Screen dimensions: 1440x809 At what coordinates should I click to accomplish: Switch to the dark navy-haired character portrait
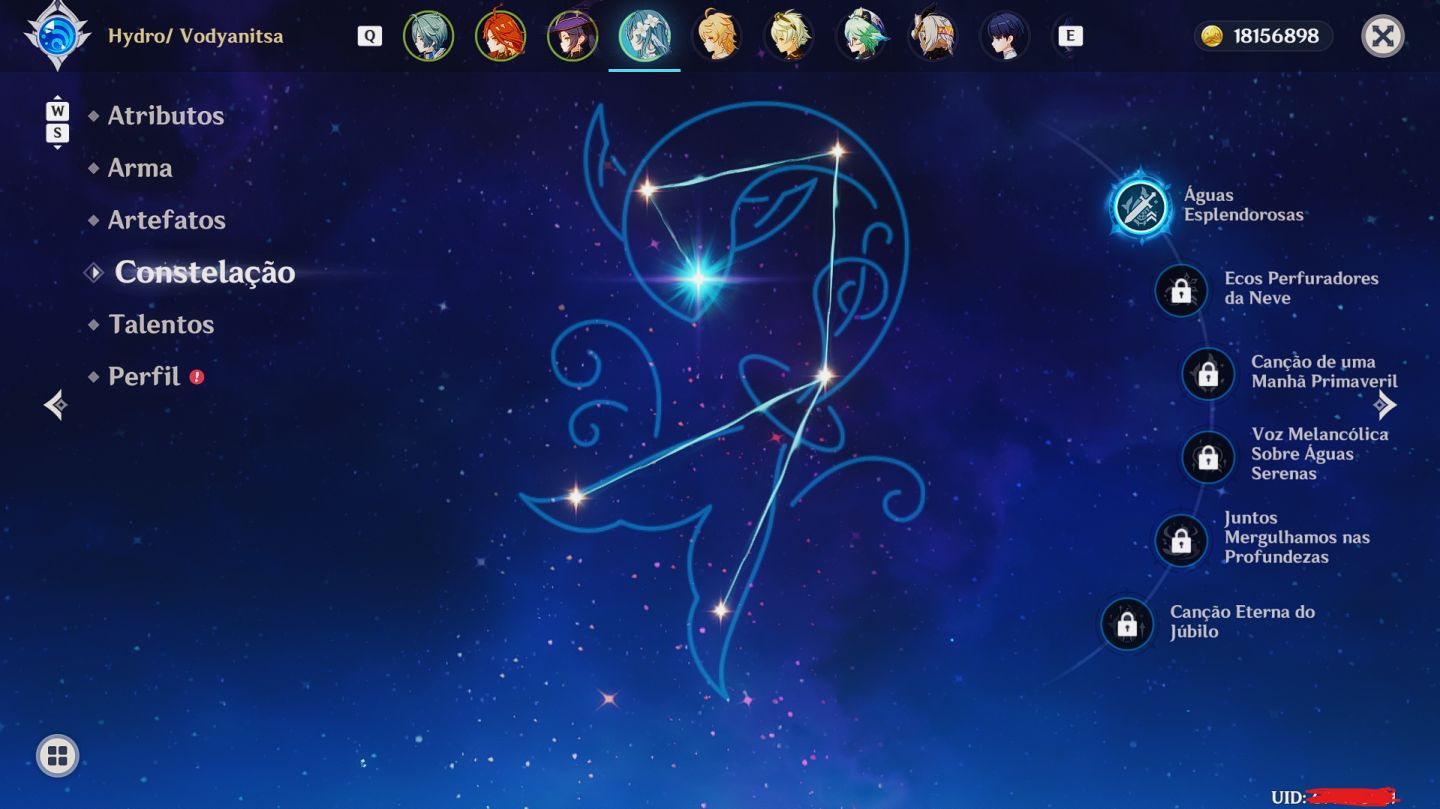(x=1005, y=36)
